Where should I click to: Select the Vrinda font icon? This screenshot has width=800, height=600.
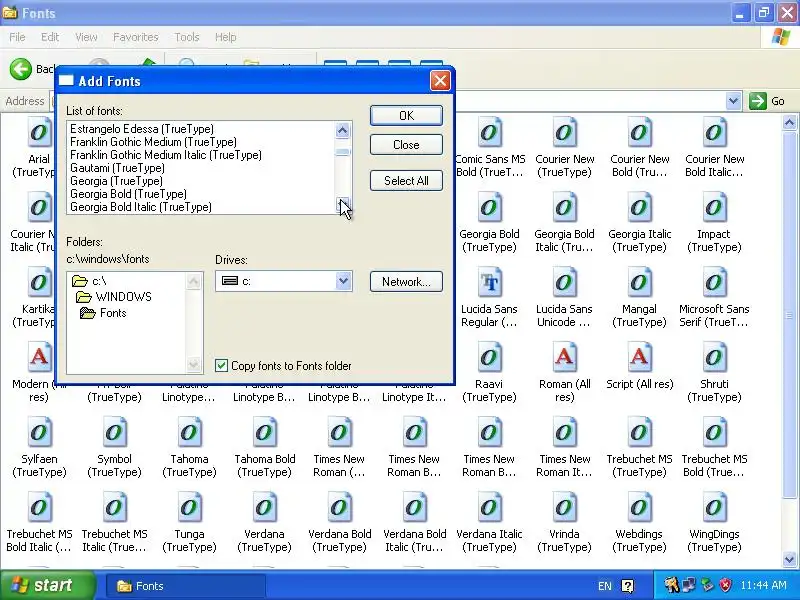[x=564, y=508]
